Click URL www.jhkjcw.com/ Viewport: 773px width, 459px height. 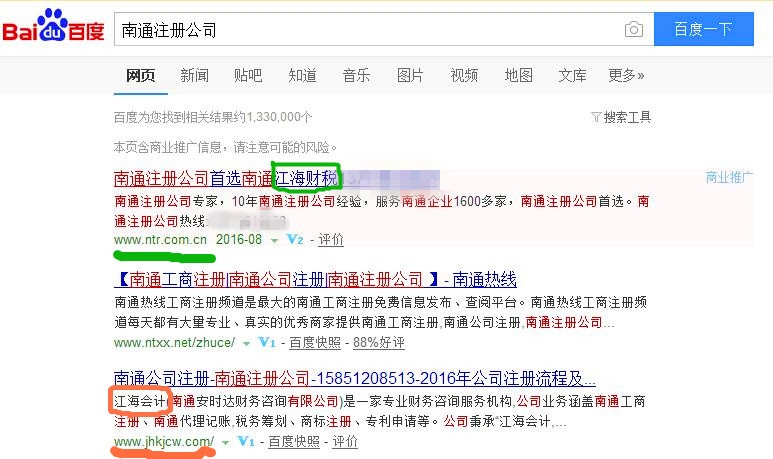coord(164,441)
